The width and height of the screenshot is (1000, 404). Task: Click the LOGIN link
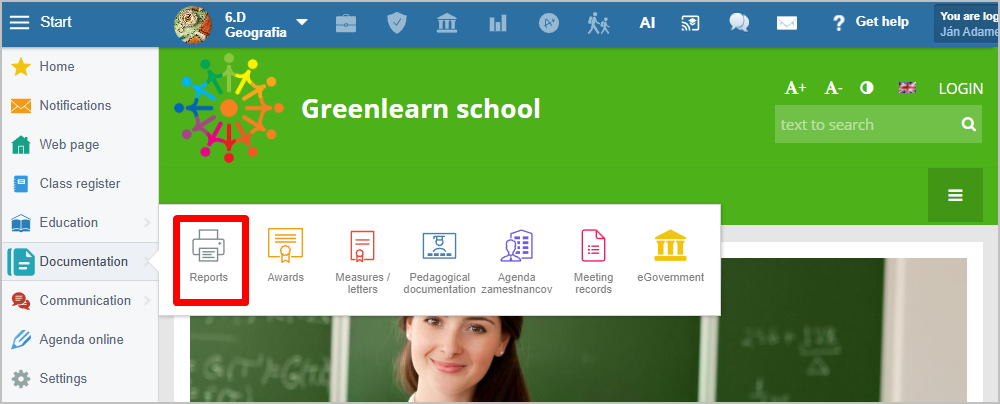[960, 88]
